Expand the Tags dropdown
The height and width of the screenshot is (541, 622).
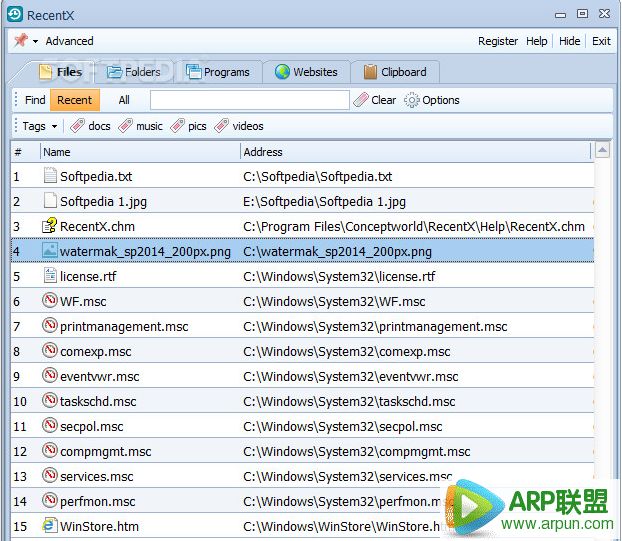point(40,126)
